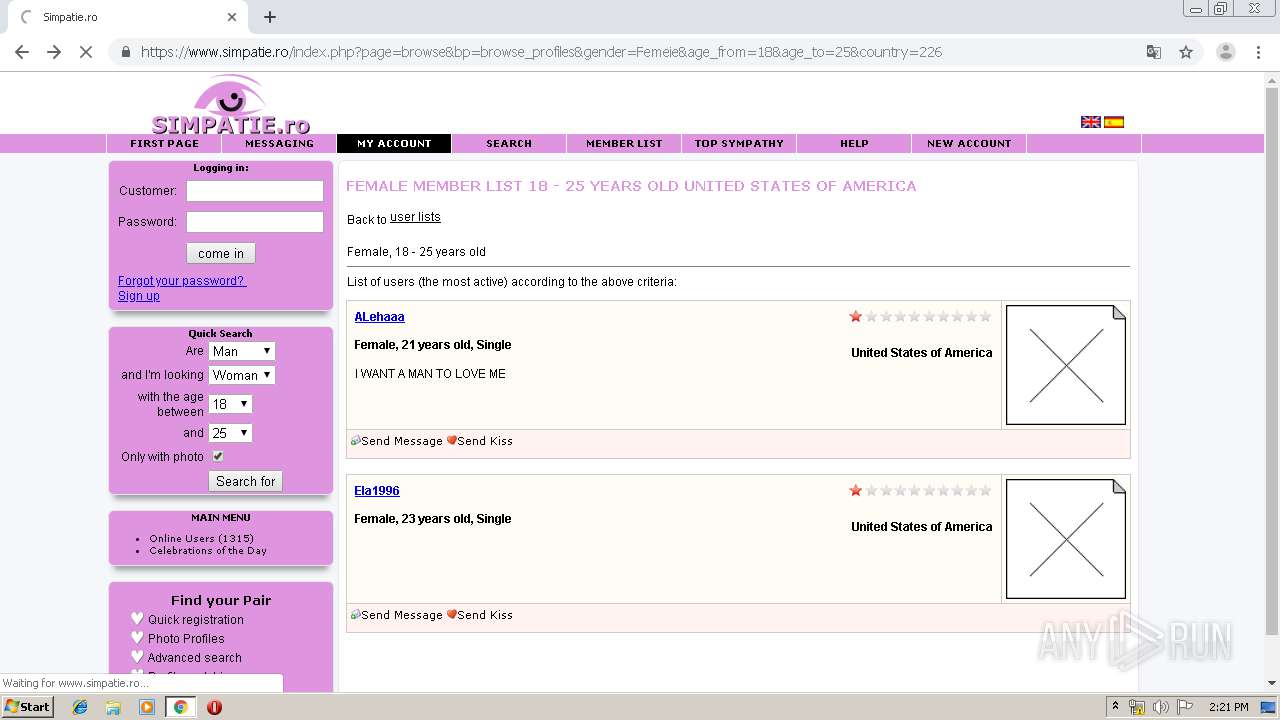Open the maximum age 25 dropdown

click(x=230, y=433)
